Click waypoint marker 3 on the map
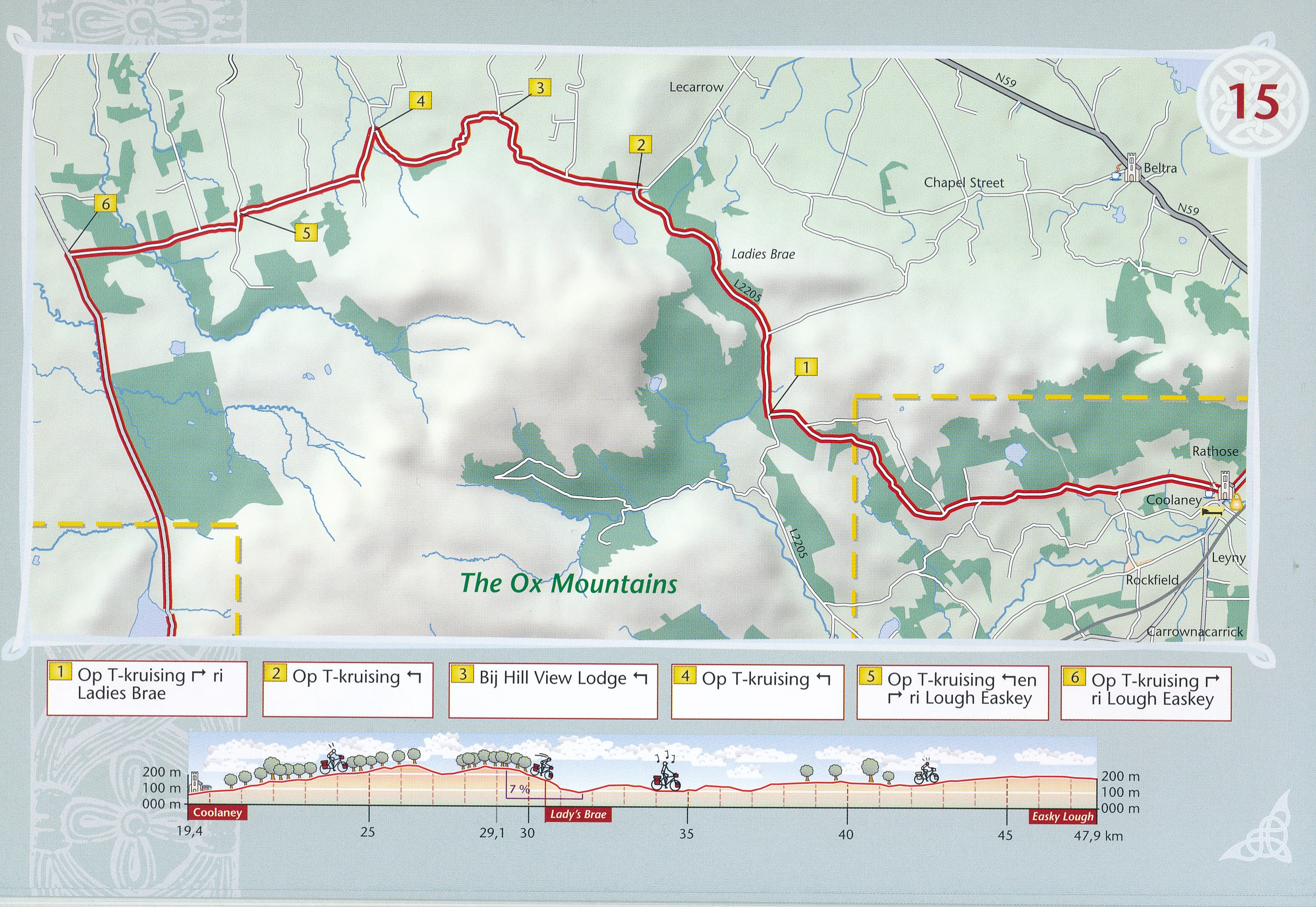This screenshot has height=907, width=1316. [540, 88]
